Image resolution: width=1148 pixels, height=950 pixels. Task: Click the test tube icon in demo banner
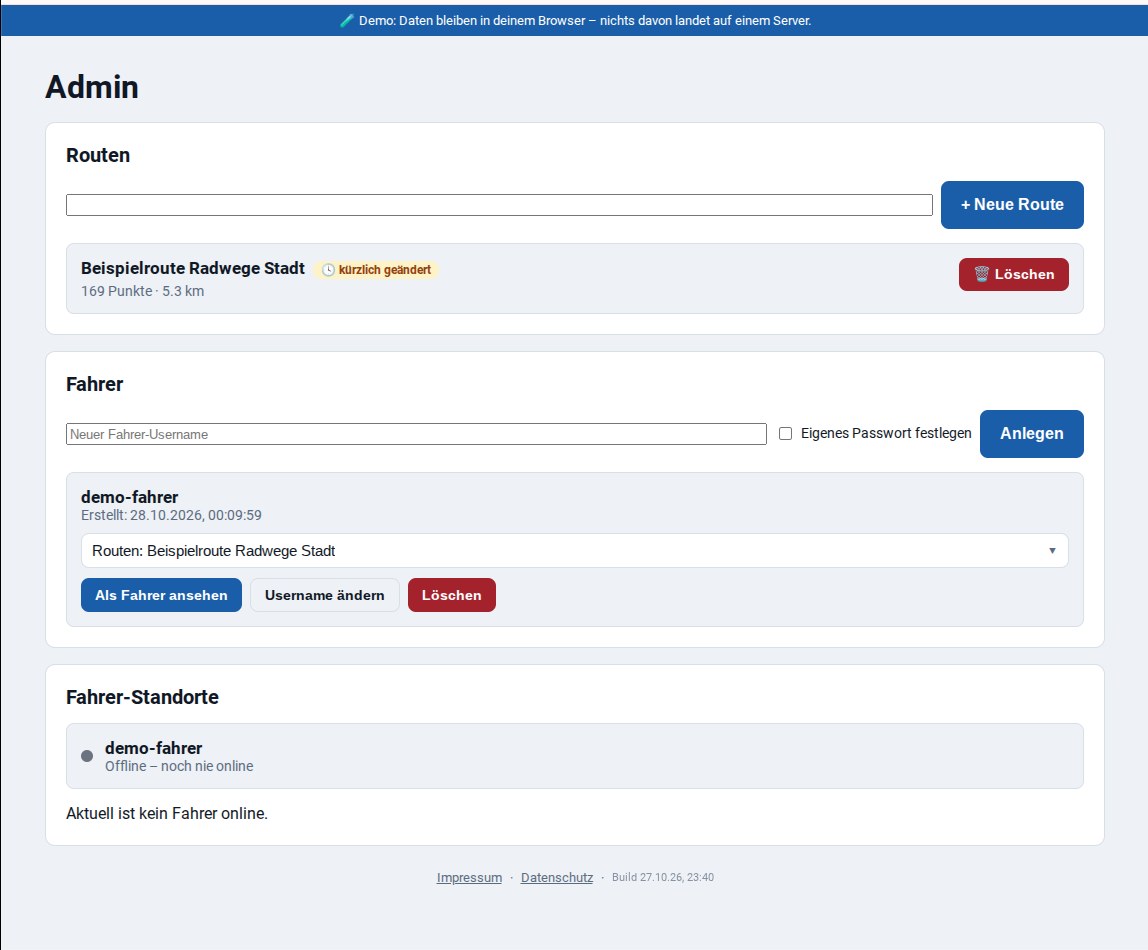pos(347,20)
